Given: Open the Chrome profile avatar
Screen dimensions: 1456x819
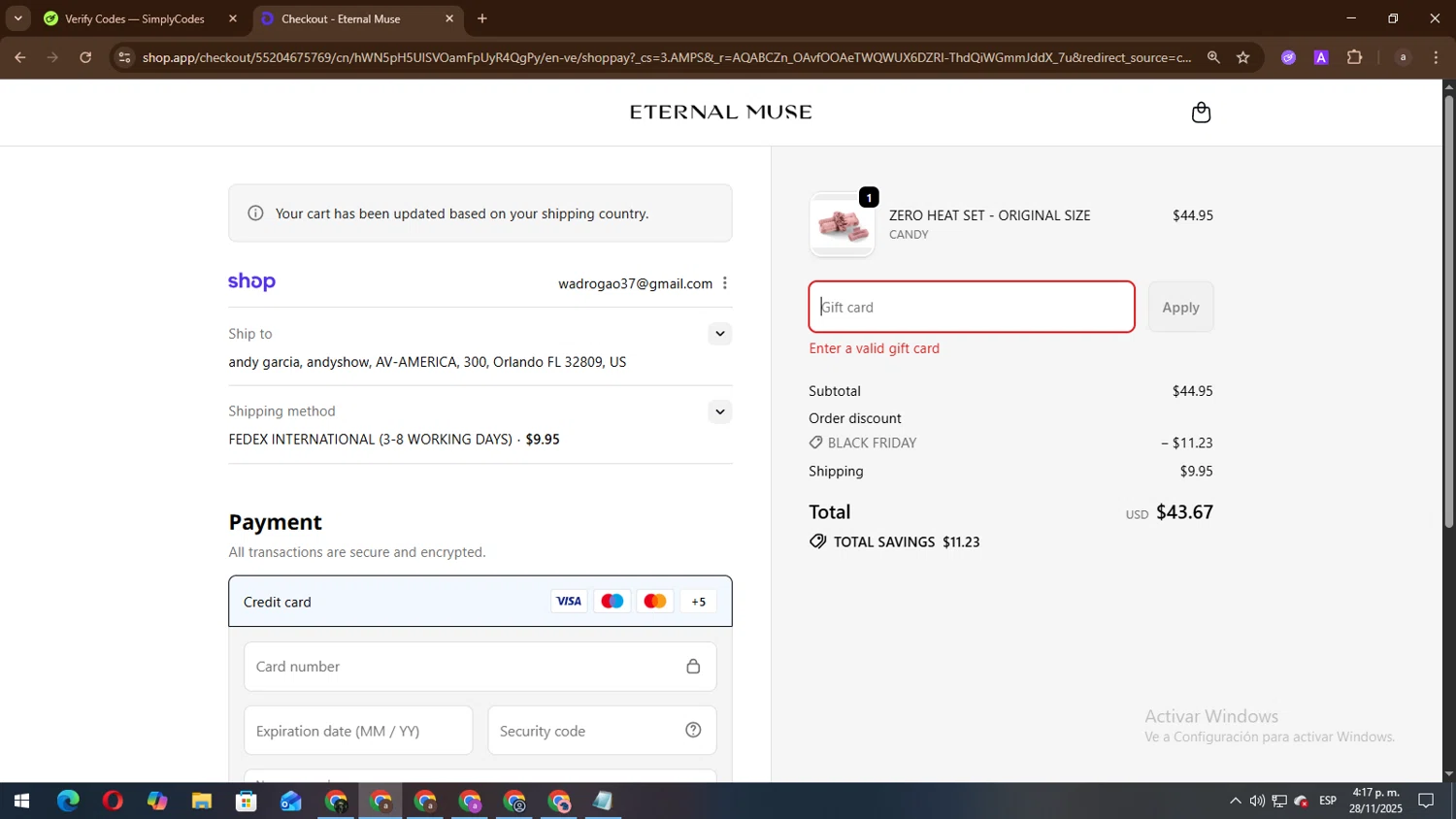Looking at the screenshot, I should 1403,57.
